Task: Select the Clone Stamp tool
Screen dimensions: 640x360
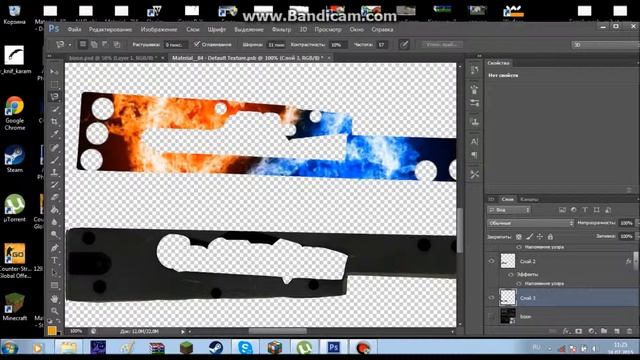Action: coord(54,172)
